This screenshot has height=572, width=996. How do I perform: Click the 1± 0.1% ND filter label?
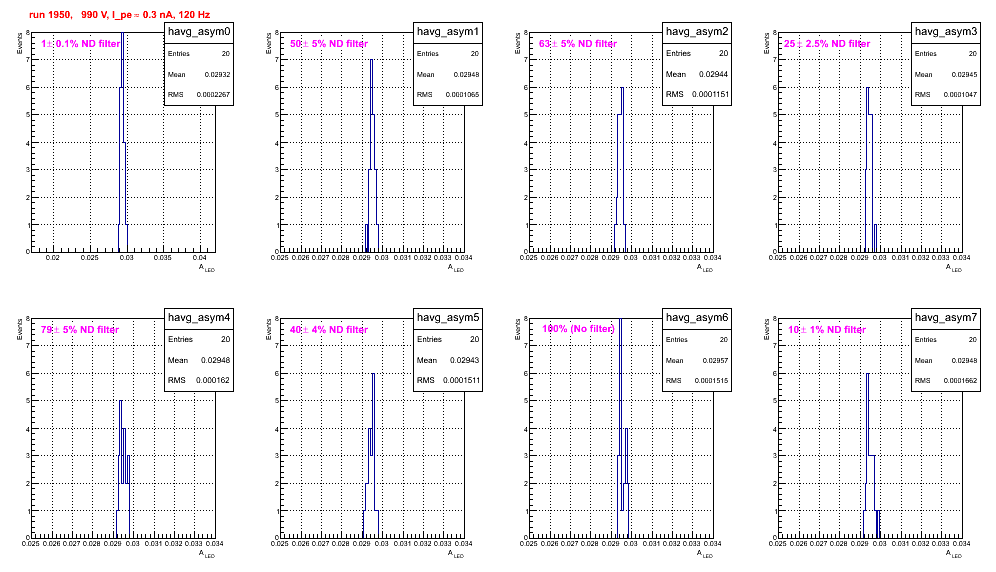81,44
